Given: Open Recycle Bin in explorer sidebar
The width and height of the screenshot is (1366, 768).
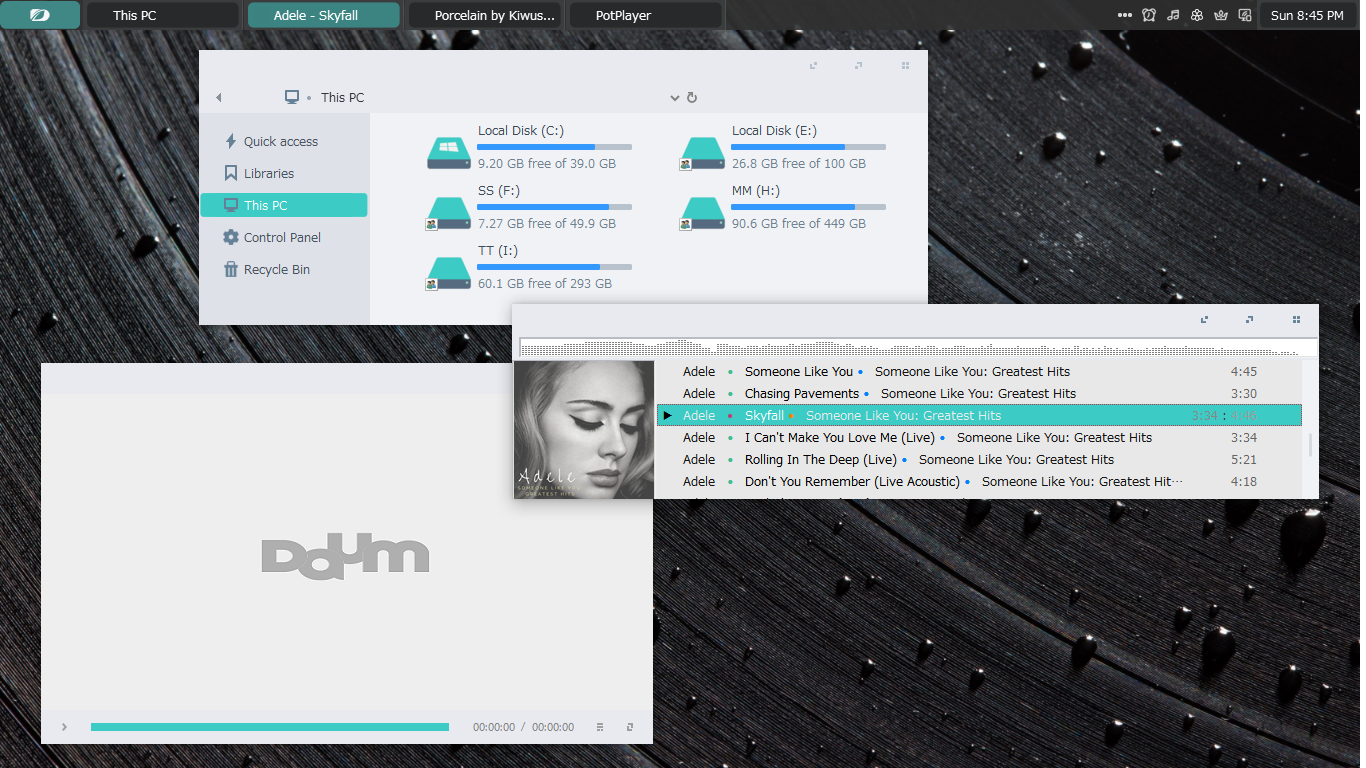Looking at the screenshot, I should point(283,269).
